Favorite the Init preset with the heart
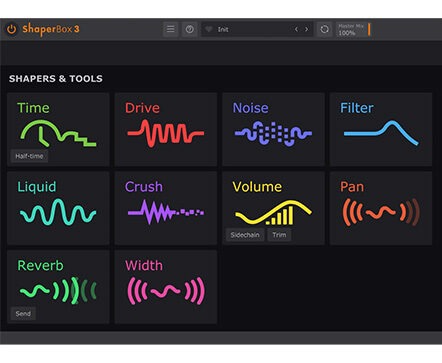The width and height of the screenshot is (442, 363). [x=209, y=29]
